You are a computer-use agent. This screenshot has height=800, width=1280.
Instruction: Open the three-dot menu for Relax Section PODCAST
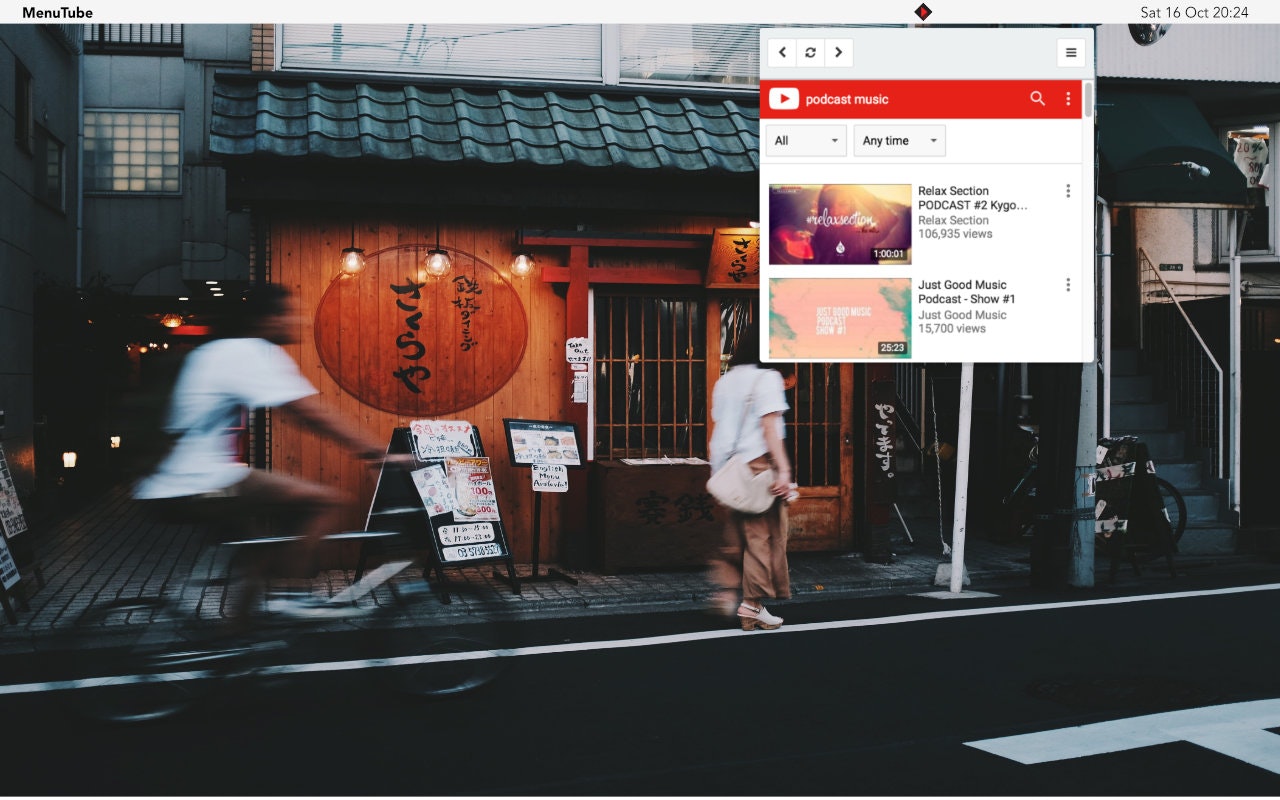point(1067,190)
